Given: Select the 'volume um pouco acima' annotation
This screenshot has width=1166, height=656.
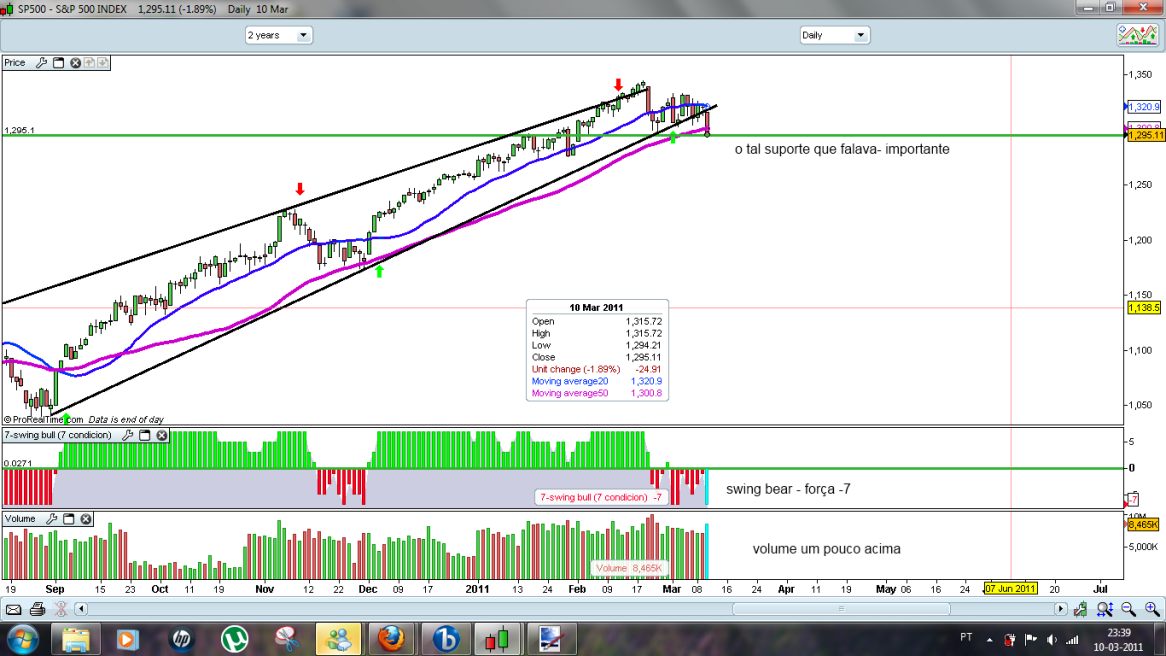Looking at the screenshot, I should click(x=826, y=549).
